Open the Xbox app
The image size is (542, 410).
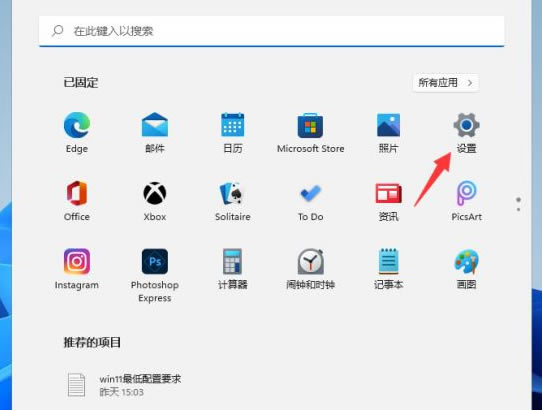155,201
